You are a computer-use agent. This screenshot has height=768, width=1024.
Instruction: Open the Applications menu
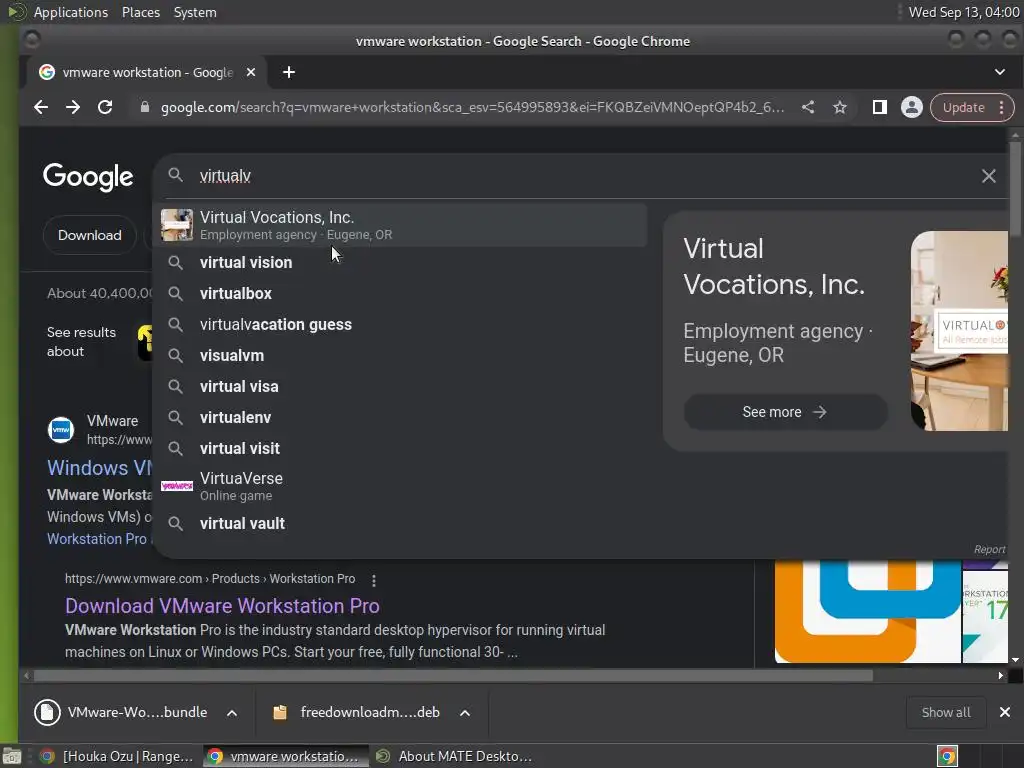coord(71,12)
